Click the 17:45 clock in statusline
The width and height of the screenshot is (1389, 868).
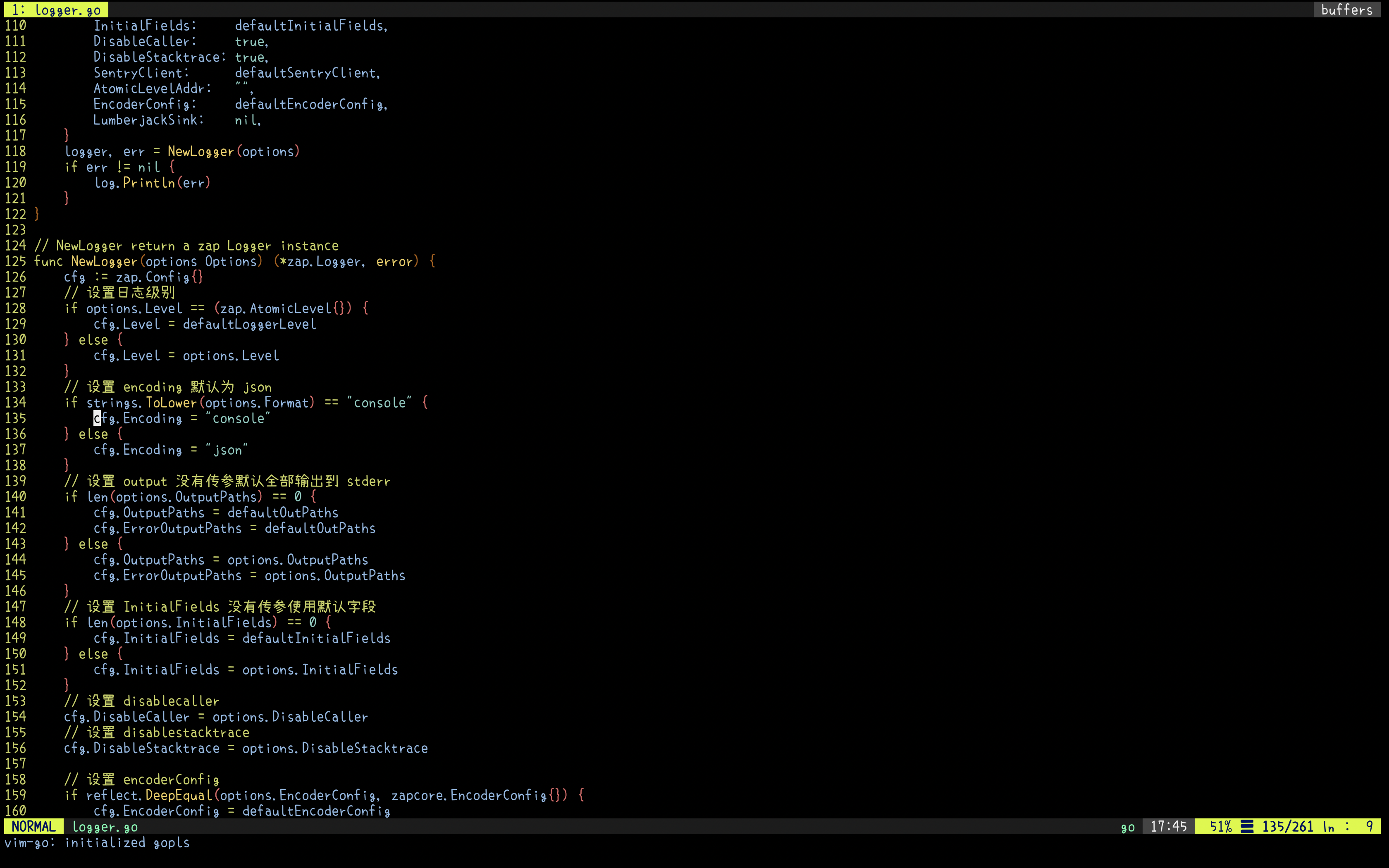click(x=1168, y=827)
